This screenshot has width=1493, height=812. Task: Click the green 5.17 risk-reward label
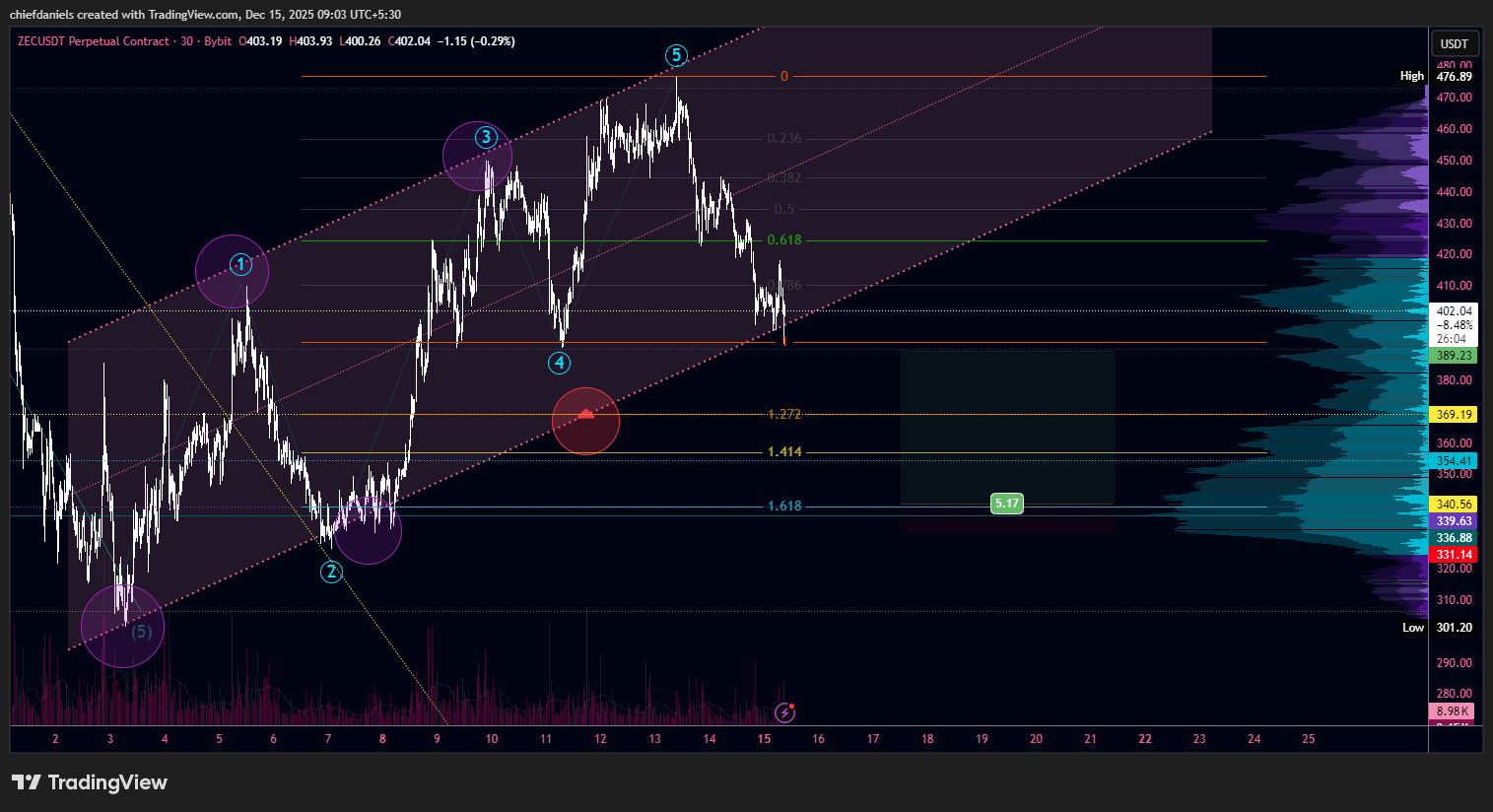coord(1007,504)
